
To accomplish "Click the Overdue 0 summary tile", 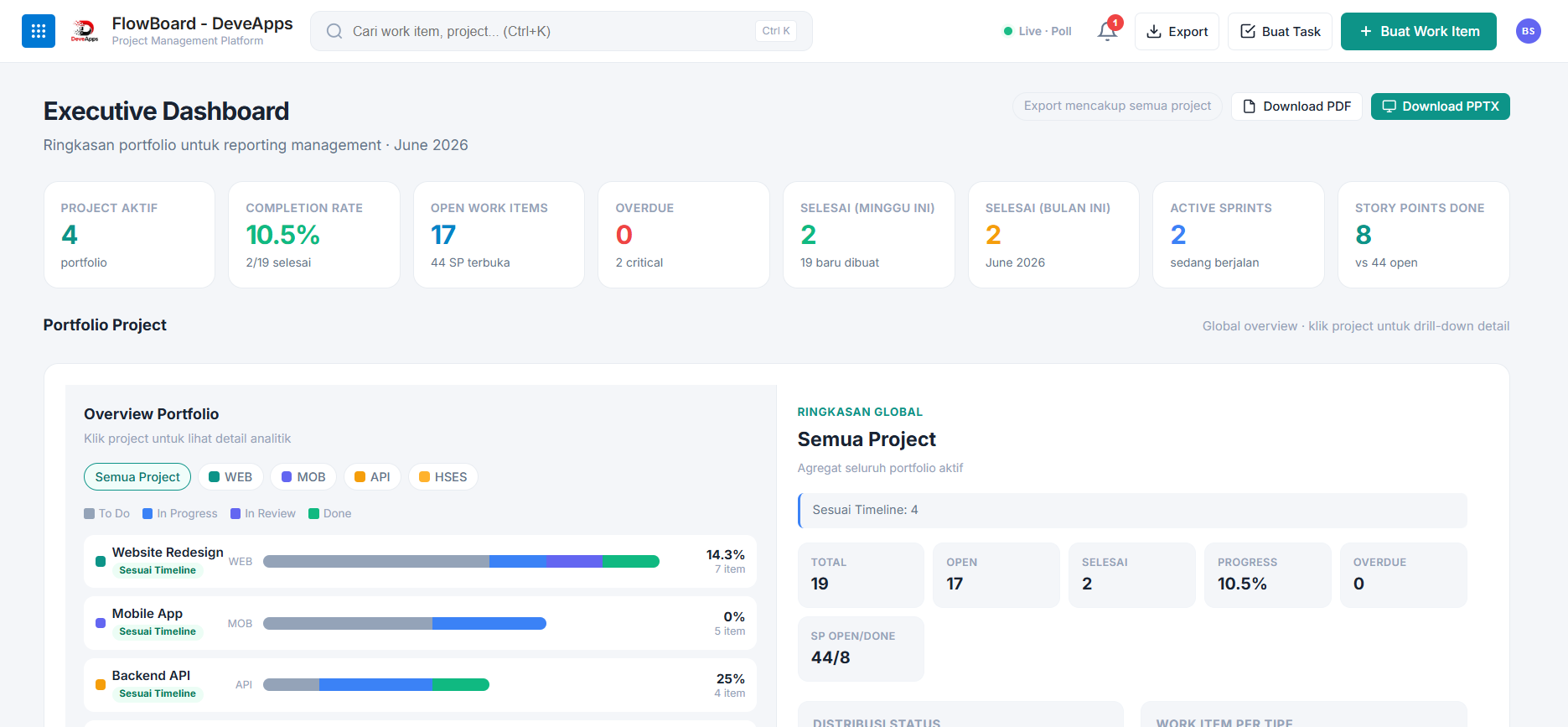I will (1404, 575).
